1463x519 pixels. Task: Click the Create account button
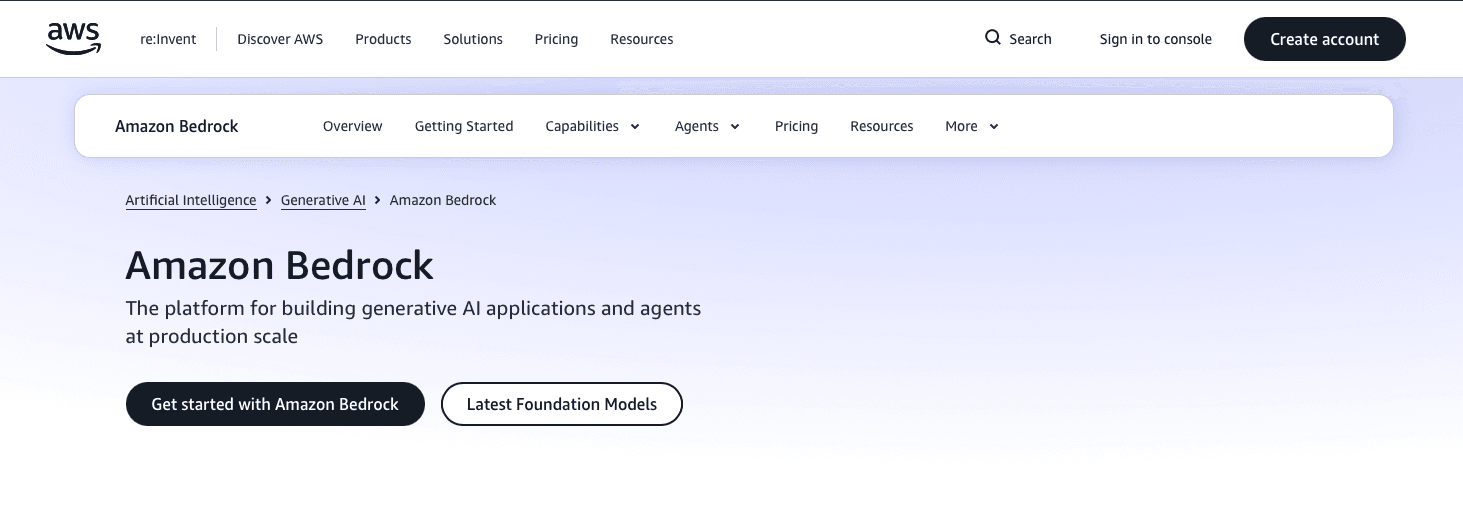click(x=1324, y=39)
